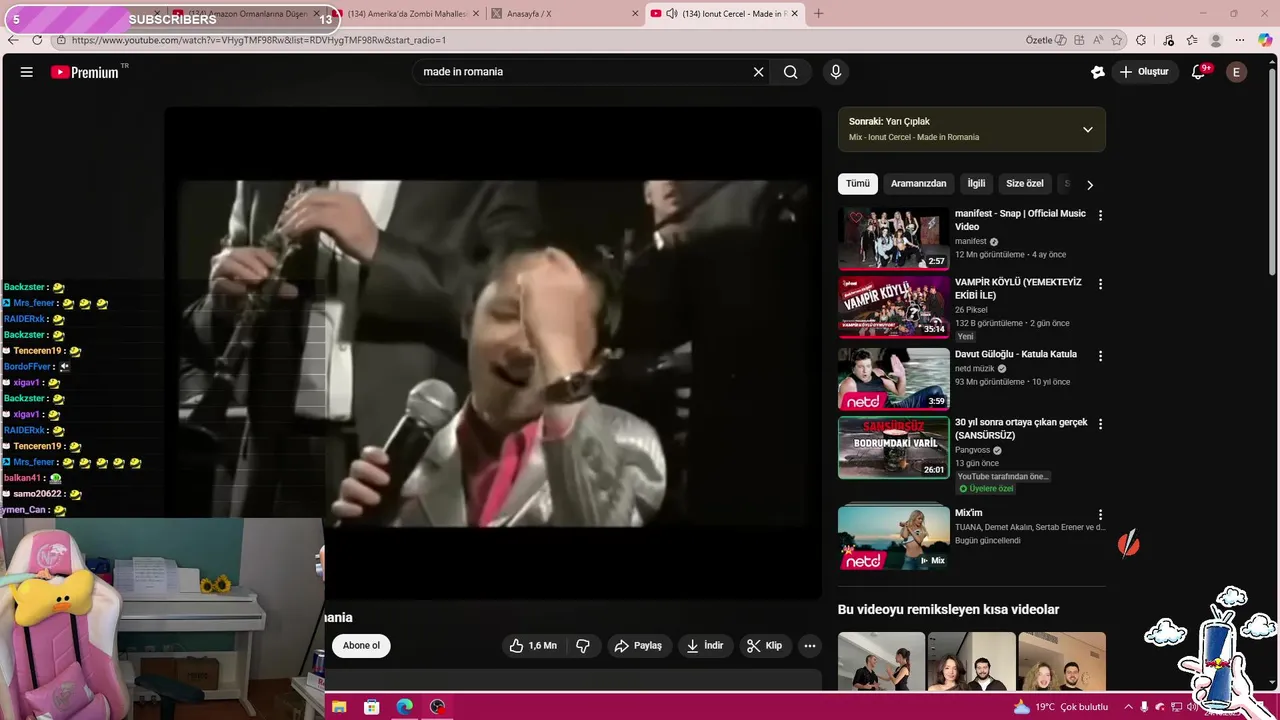This screenshot has width=1280, height=720.
Task: Click Paylaş share button
Action: pyautogui.click(x=638, y=646)
